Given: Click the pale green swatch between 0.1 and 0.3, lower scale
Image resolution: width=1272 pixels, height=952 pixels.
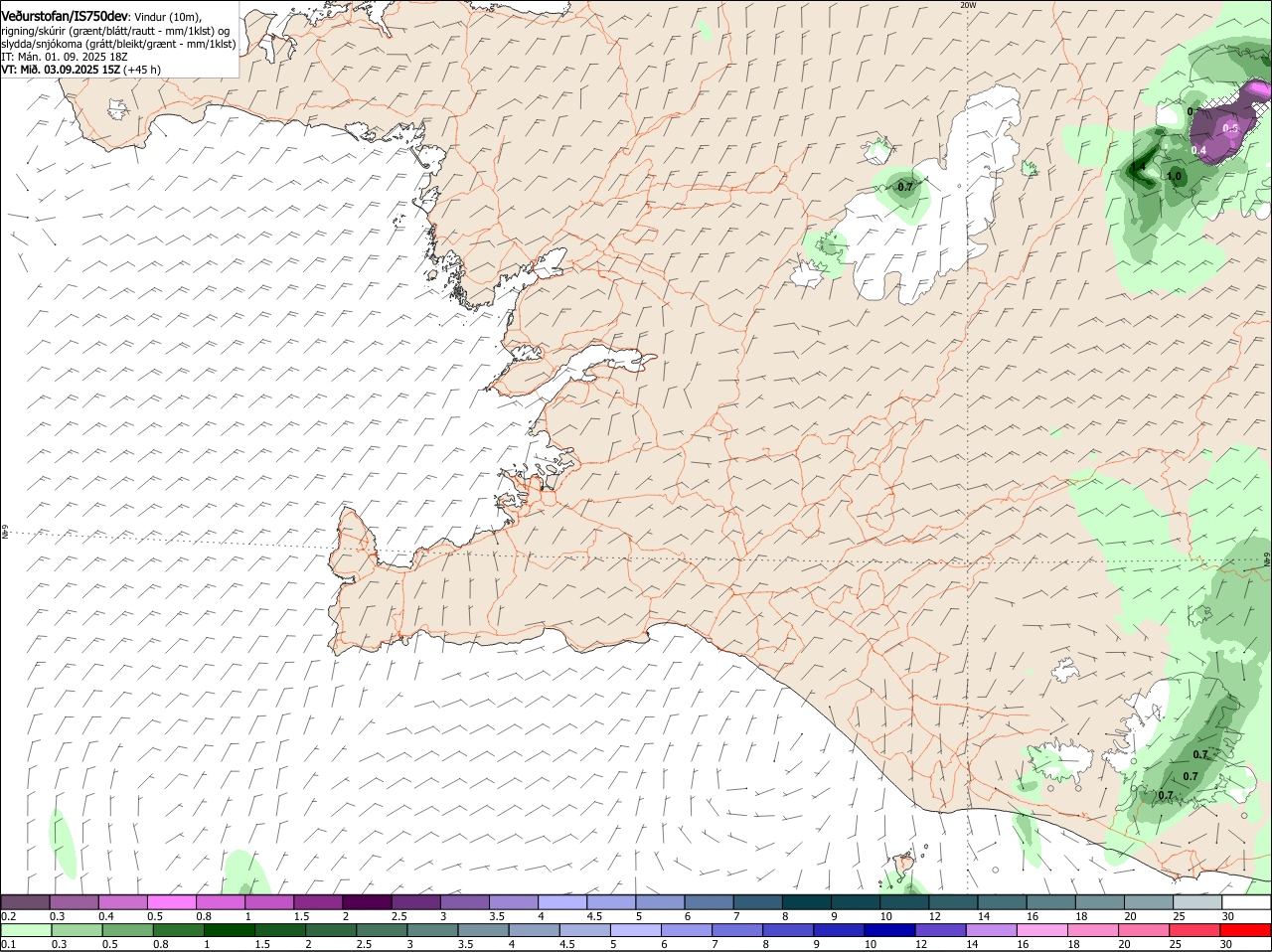Looking at the screenshot, I should (26, 930).
